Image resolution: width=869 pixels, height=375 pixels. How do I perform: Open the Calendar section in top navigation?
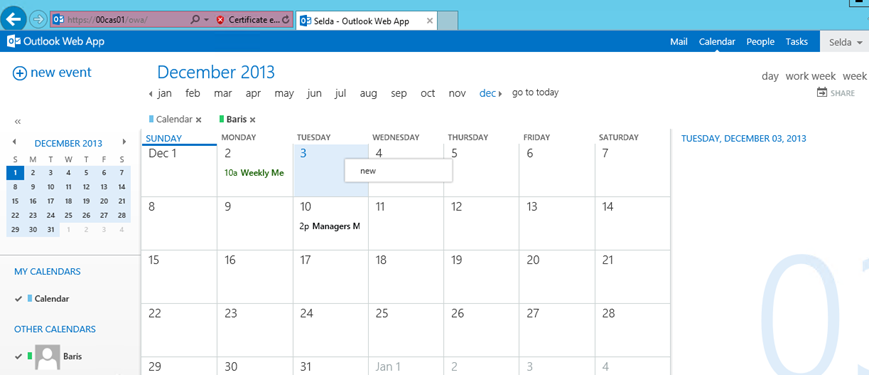tap(717, 42)
